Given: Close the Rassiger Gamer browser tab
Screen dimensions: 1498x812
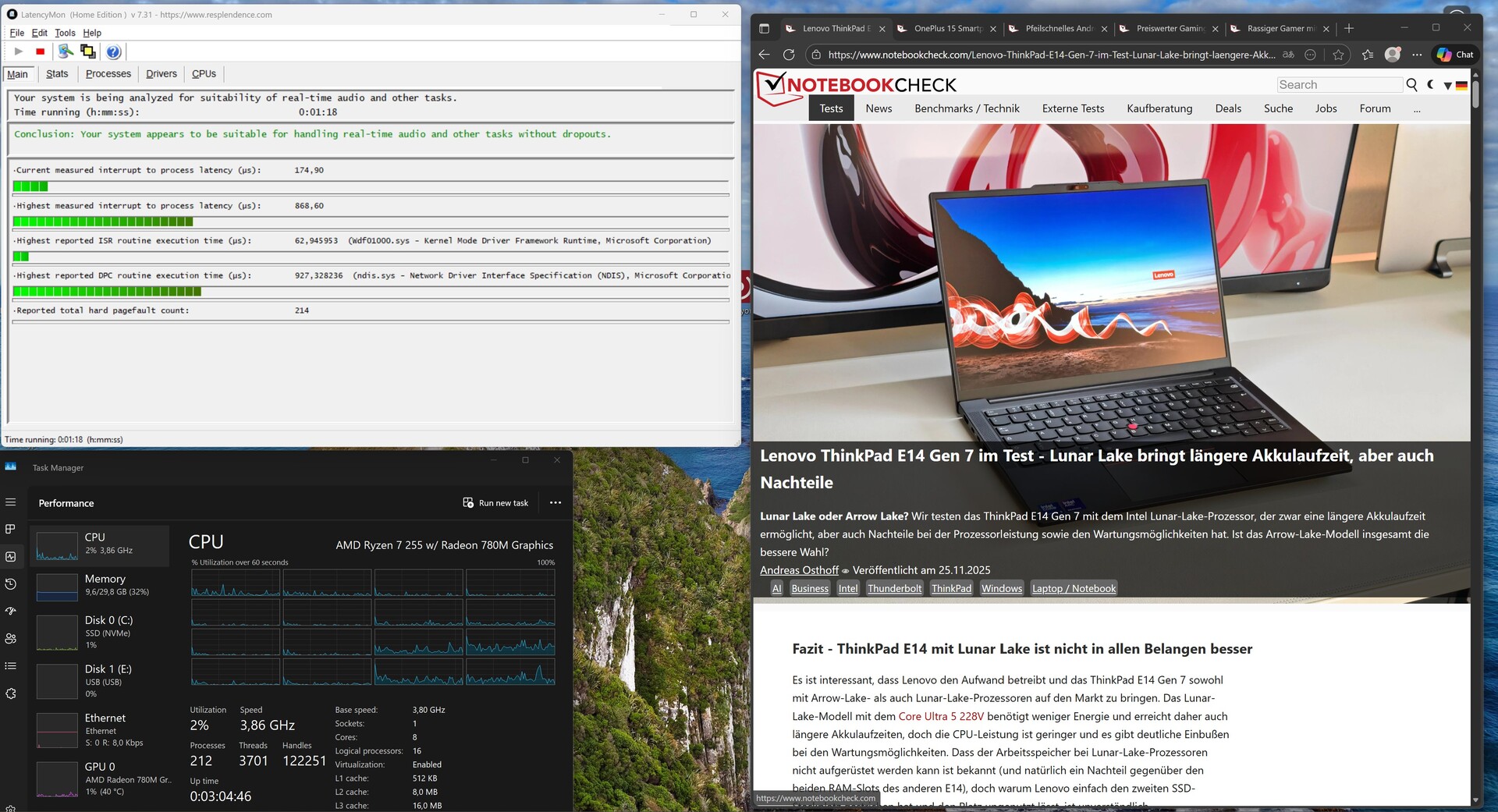Looking at the screenshot, I should tap(1326, 29).
